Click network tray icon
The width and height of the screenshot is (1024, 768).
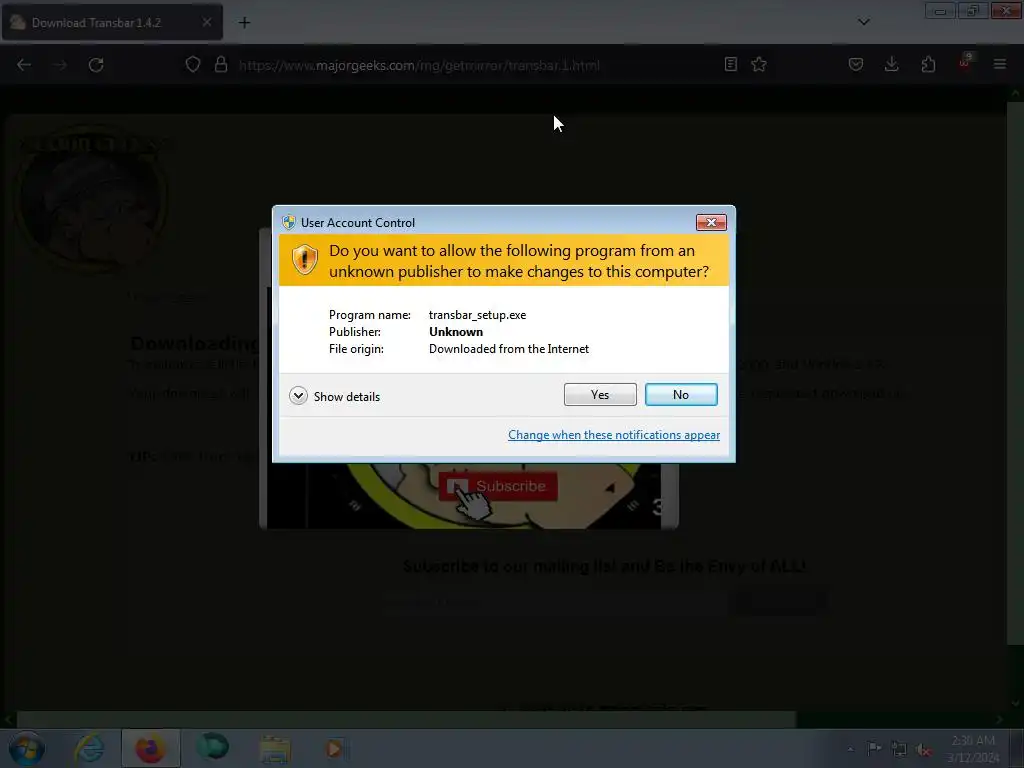click(899, 749)
